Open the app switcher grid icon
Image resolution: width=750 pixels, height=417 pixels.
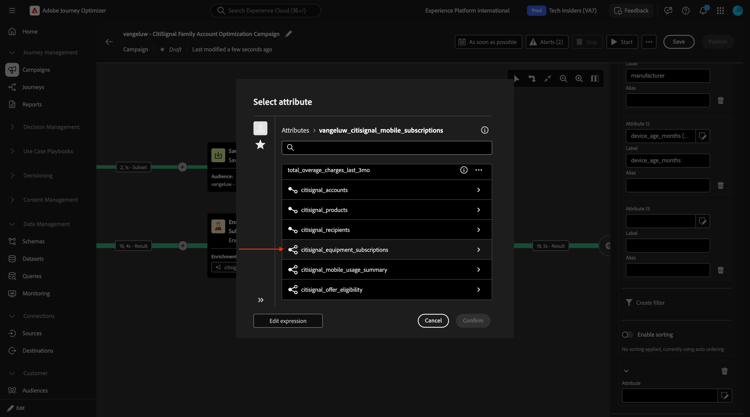tap(720, 11)
